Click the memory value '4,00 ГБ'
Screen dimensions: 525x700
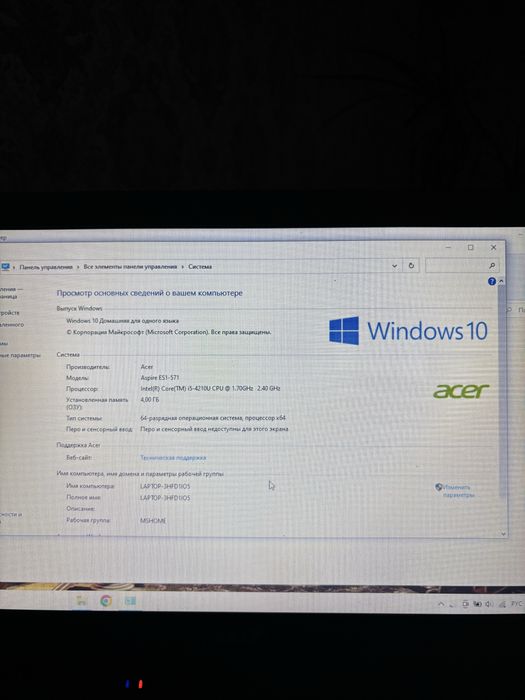pos(150,400)
